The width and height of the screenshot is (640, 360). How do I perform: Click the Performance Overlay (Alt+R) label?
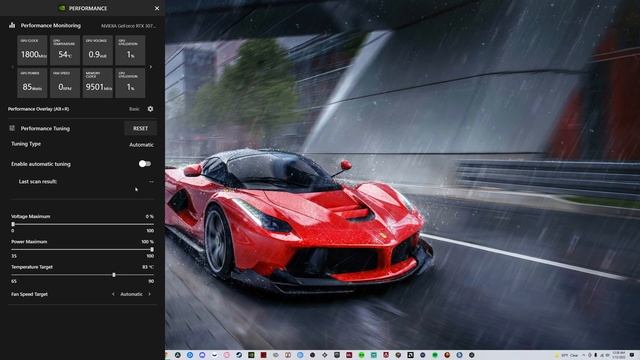click(38, 109)
